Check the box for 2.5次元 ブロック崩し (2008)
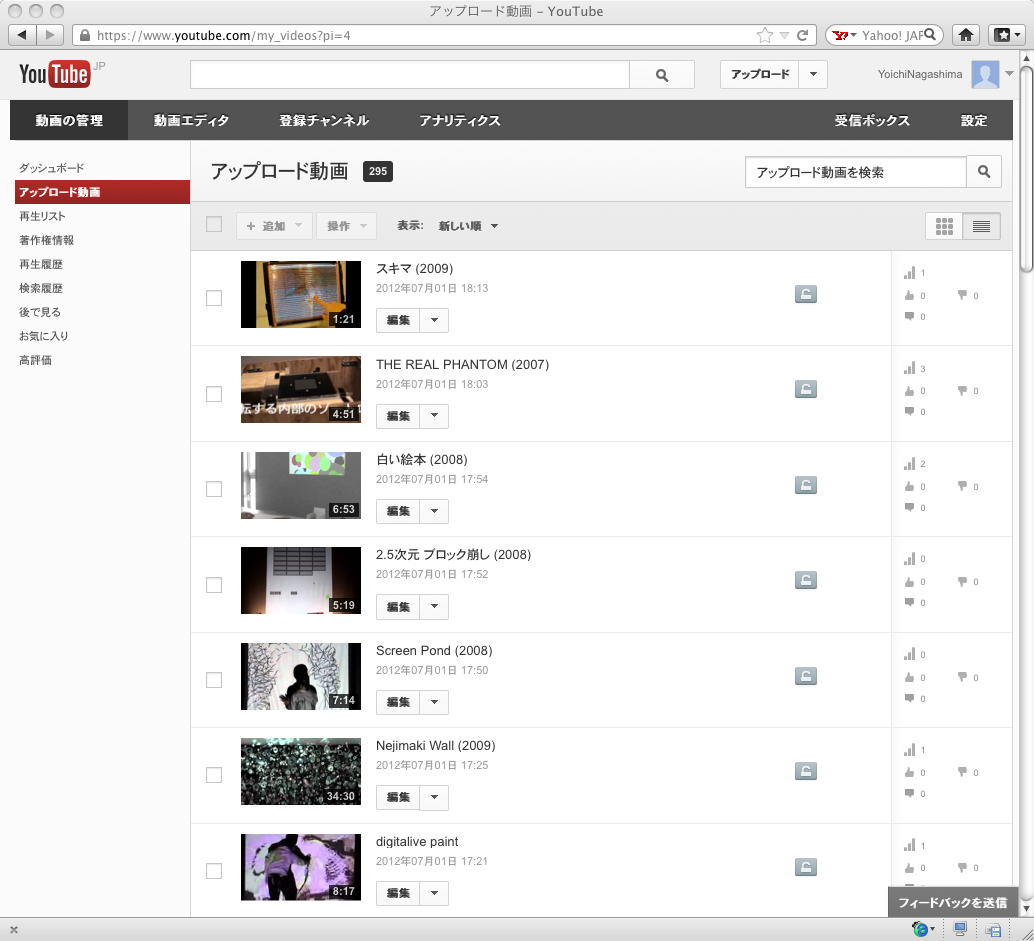 click(x=214, y=585)
